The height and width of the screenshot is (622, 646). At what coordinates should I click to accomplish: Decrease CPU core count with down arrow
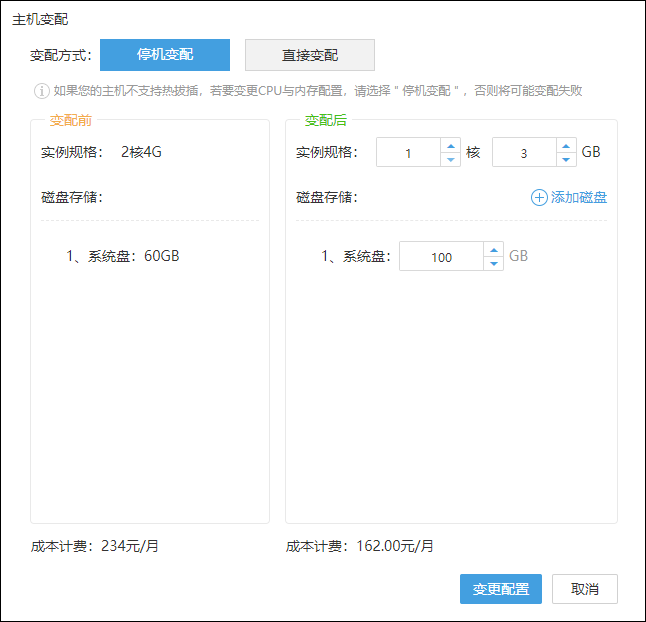point(450,159)
